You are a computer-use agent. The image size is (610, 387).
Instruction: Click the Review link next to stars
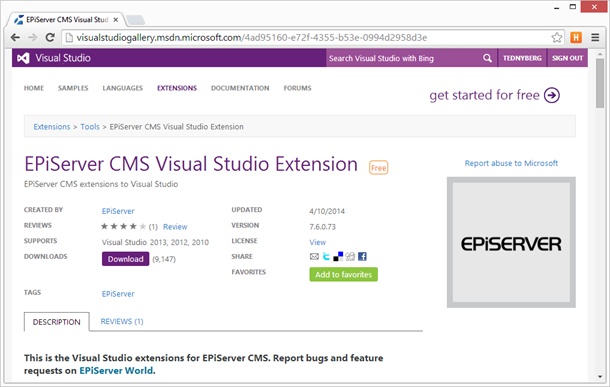175,227
